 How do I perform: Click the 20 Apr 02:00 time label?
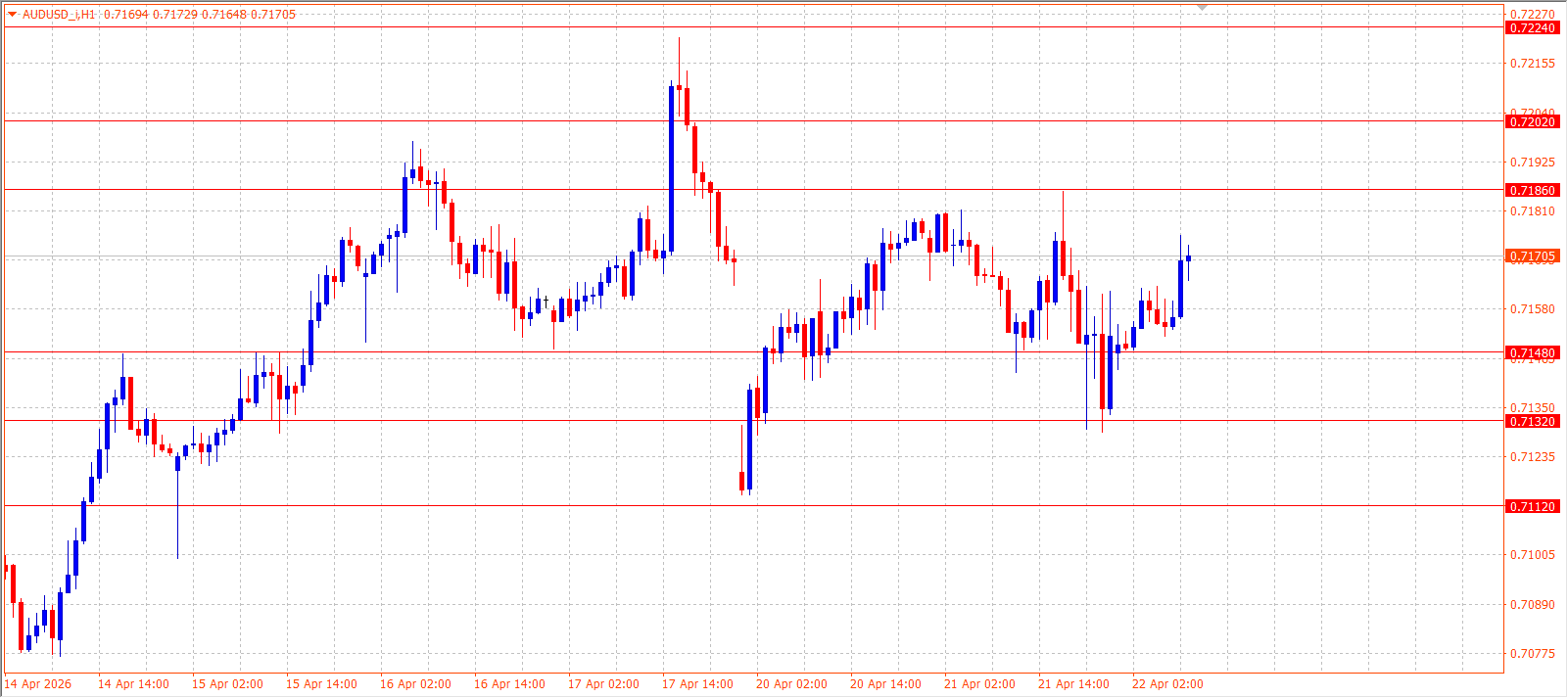click(791, 684)
